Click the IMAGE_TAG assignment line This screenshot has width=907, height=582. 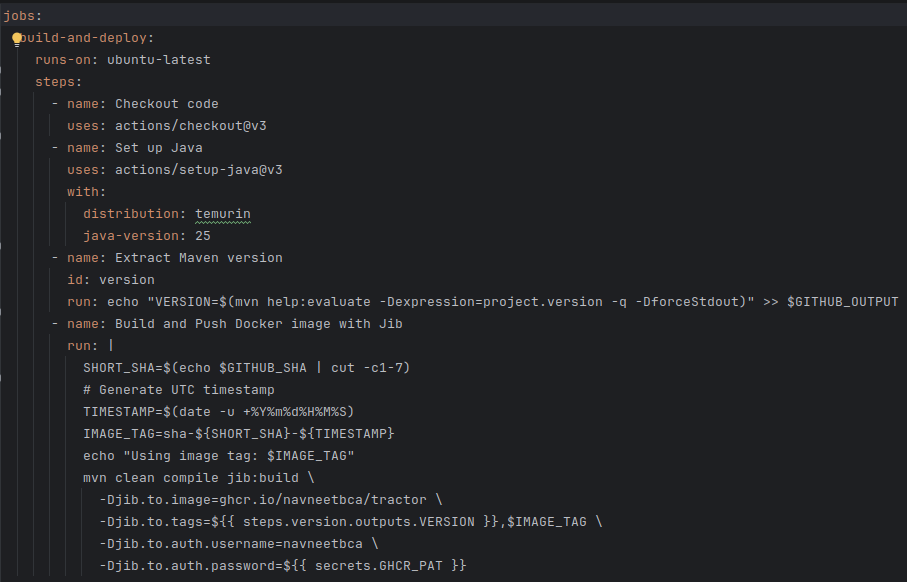(238, 434)
